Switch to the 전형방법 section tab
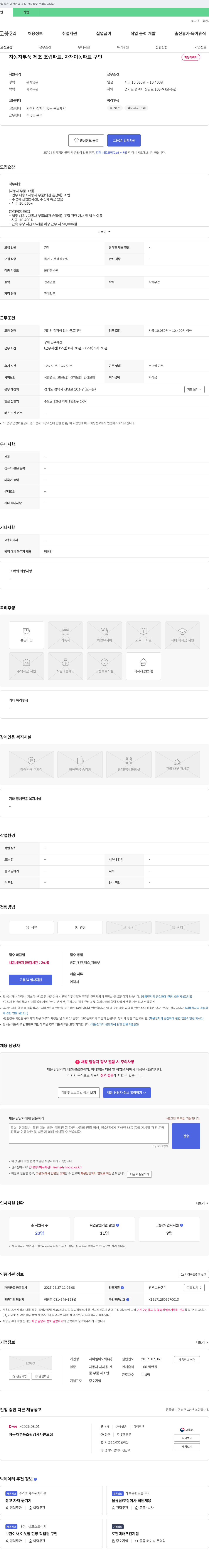Screen dimensions: 209x1568 point(162,47)
